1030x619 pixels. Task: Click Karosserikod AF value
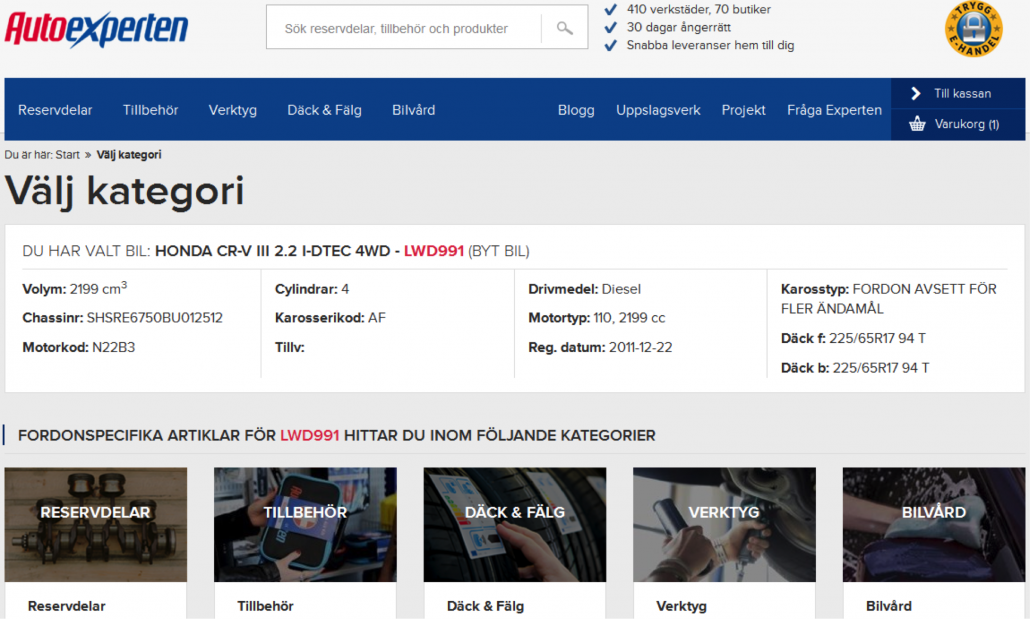click(377, 318)
